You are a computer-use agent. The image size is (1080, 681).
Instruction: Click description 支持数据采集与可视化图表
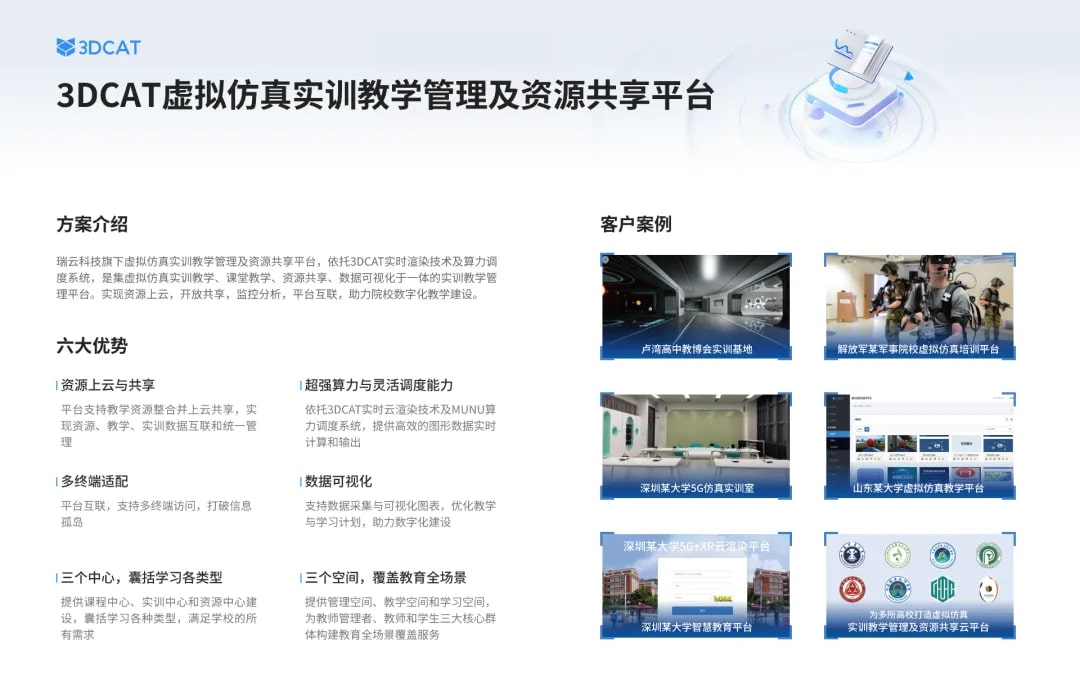click(x=400, y=514)
